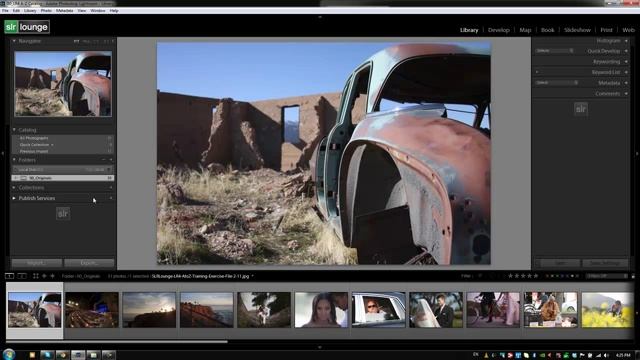Click the plus icon on Publish Services panel
640x360 pixels.
(x=111, y=198)
